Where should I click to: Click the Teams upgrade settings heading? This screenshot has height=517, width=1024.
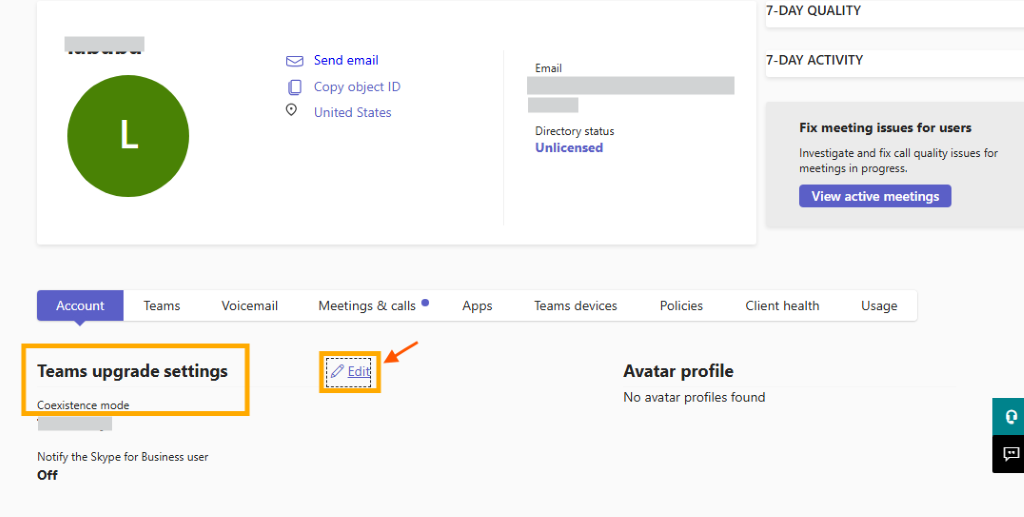point(133,371)
